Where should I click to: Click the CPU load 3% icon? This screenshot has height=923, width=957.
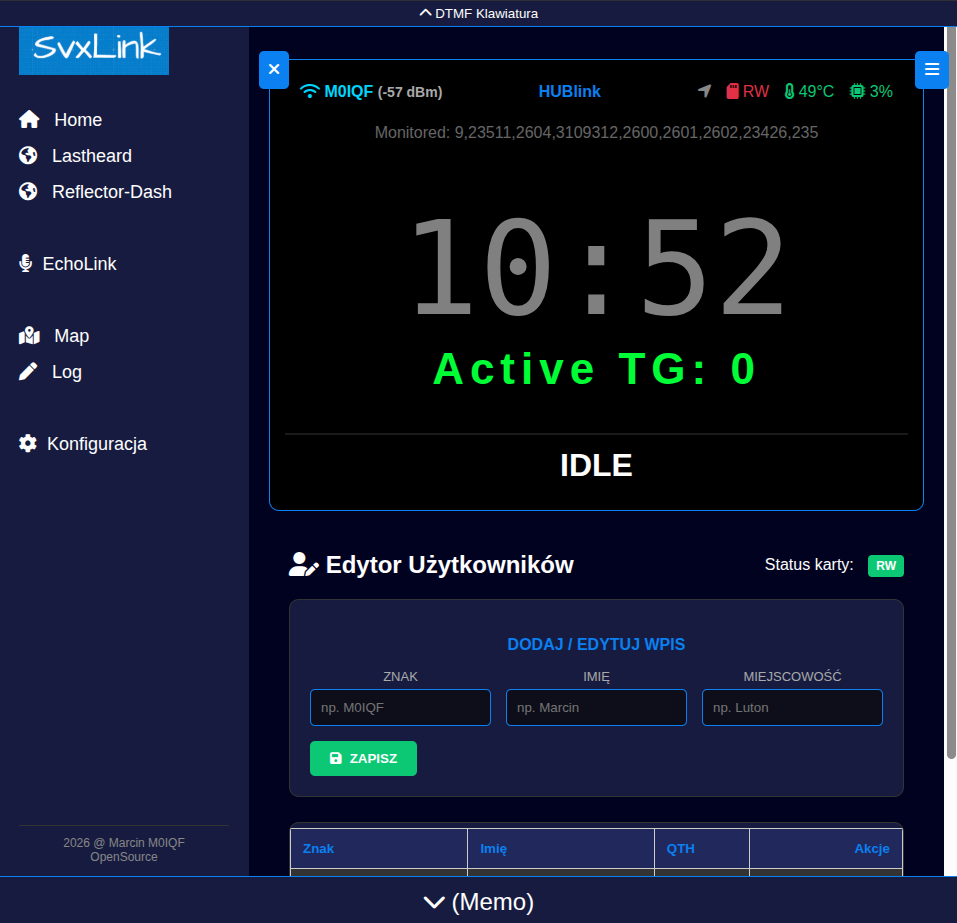click(857, 92)
